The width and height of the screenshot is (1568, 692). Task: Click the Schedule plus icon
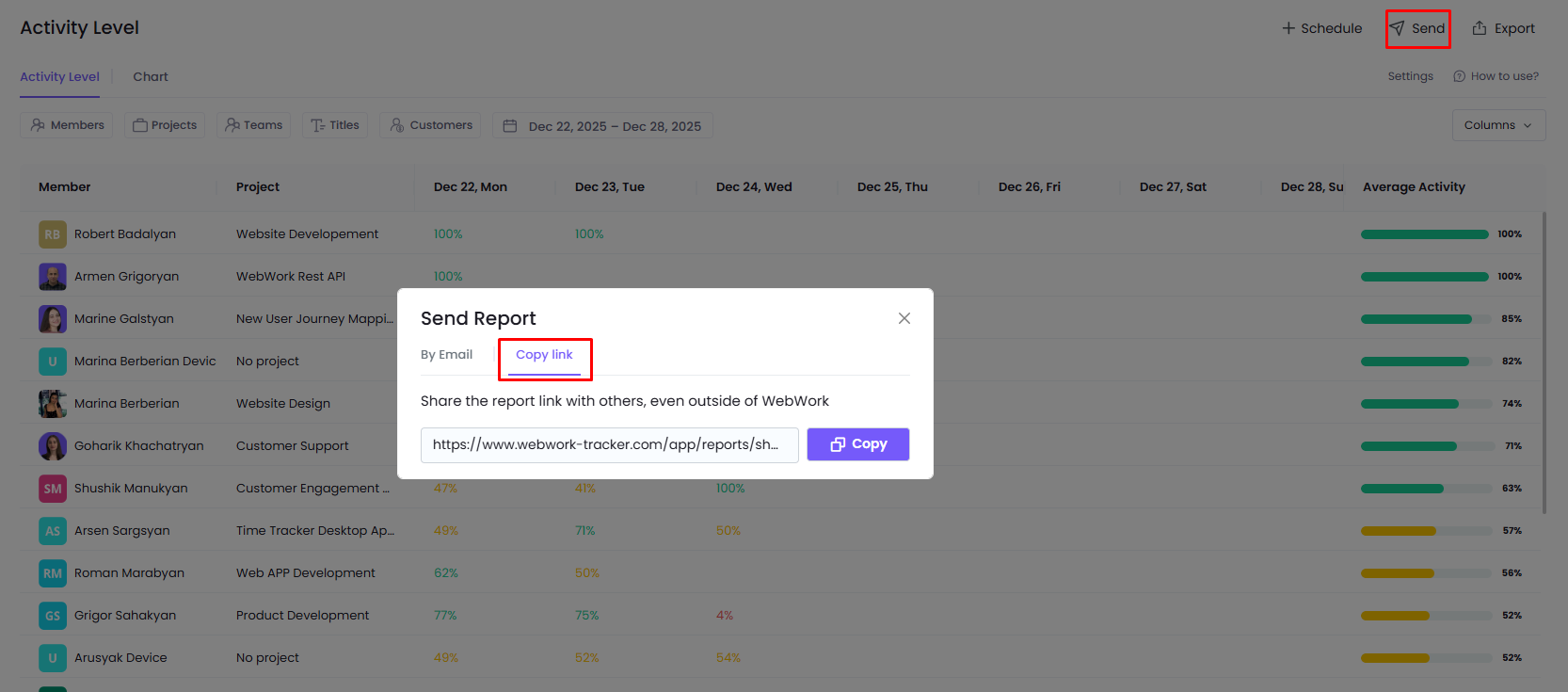(1288, 28)
